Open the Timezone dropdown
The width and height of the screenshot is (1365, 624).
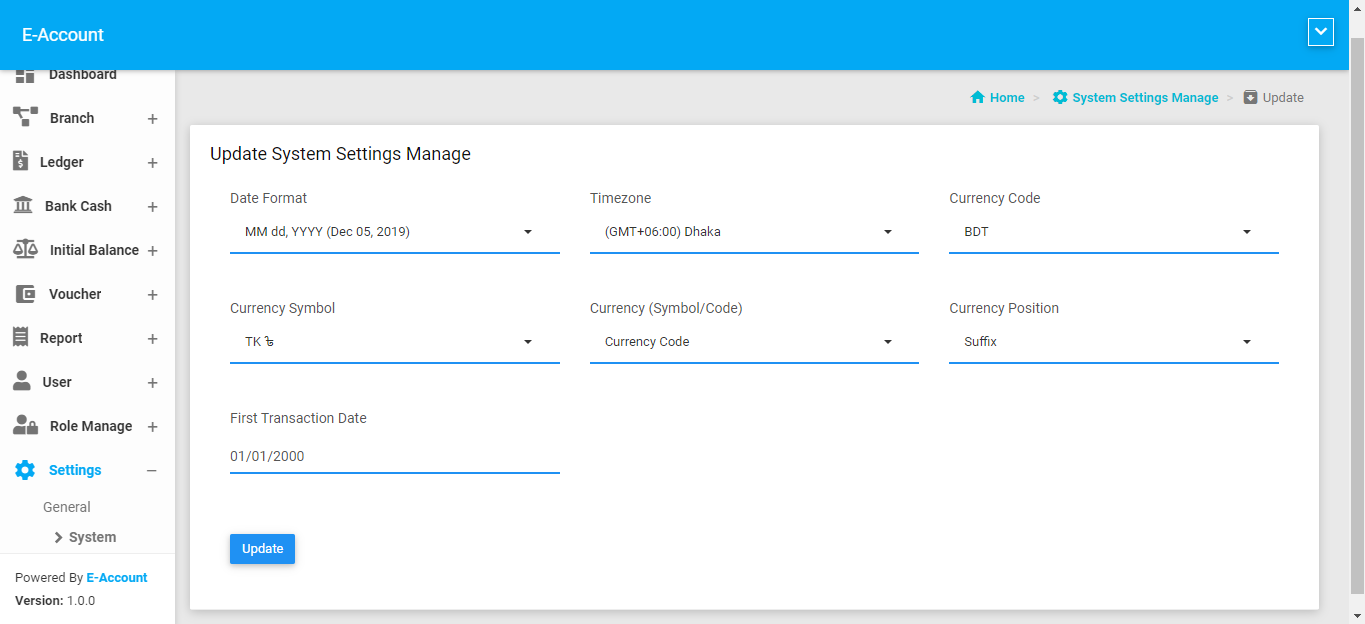pyautogui.click(x=753, y=232)
